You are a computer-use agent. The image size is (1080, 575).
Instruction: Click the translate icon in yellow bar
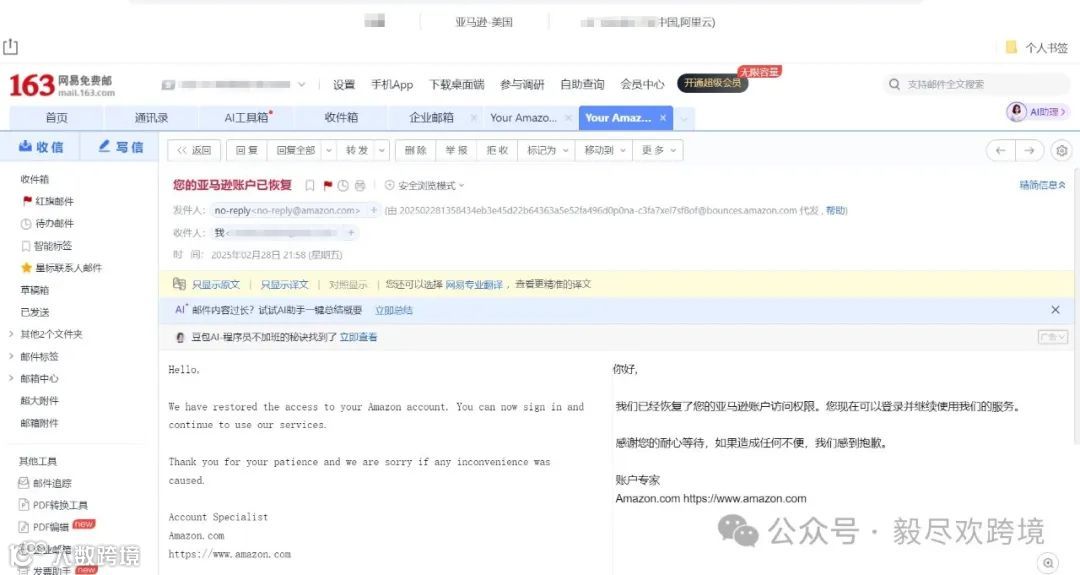179,284
